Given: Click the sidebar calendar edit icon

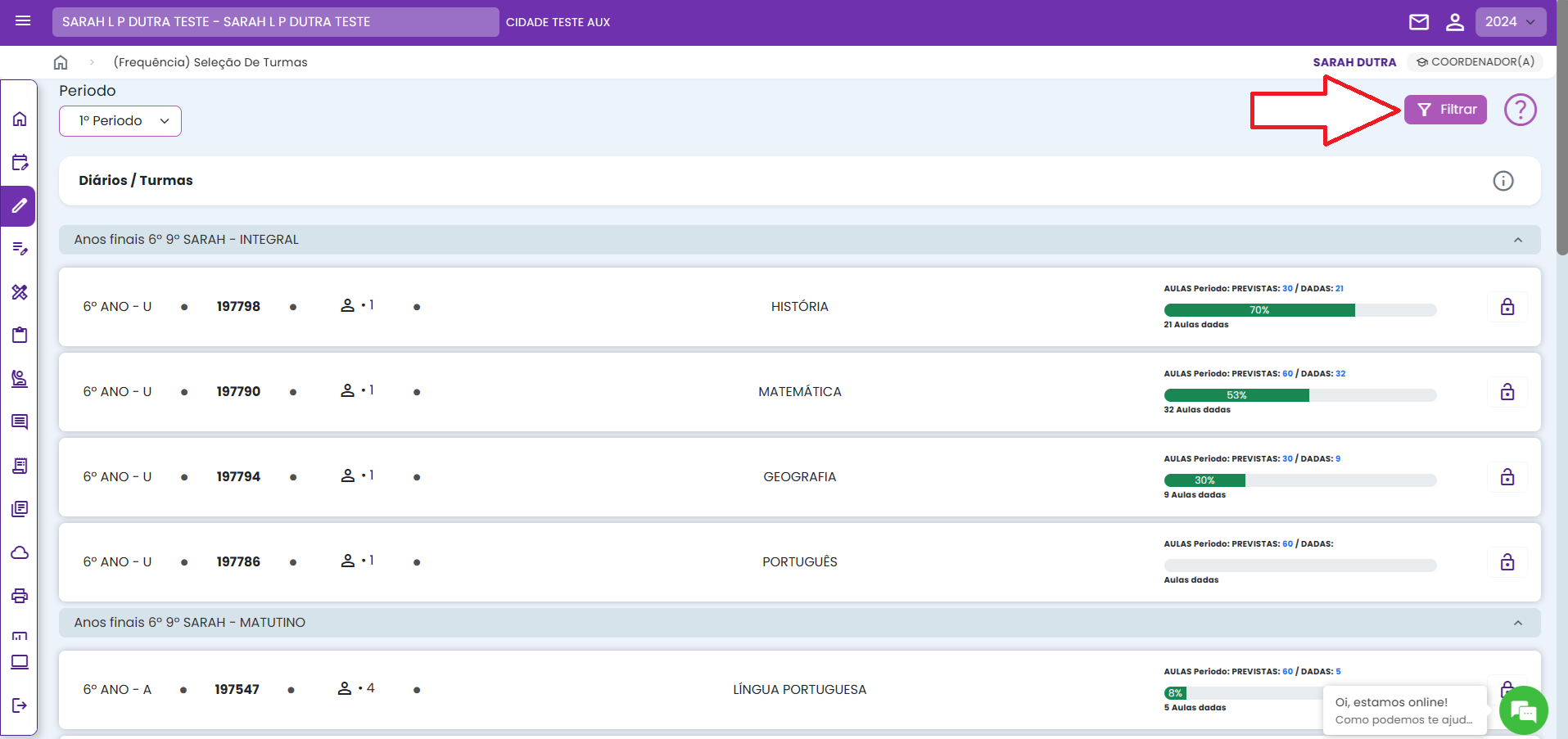Looking at the screenshot, I should pyautogui.click(x=20, y=162).
